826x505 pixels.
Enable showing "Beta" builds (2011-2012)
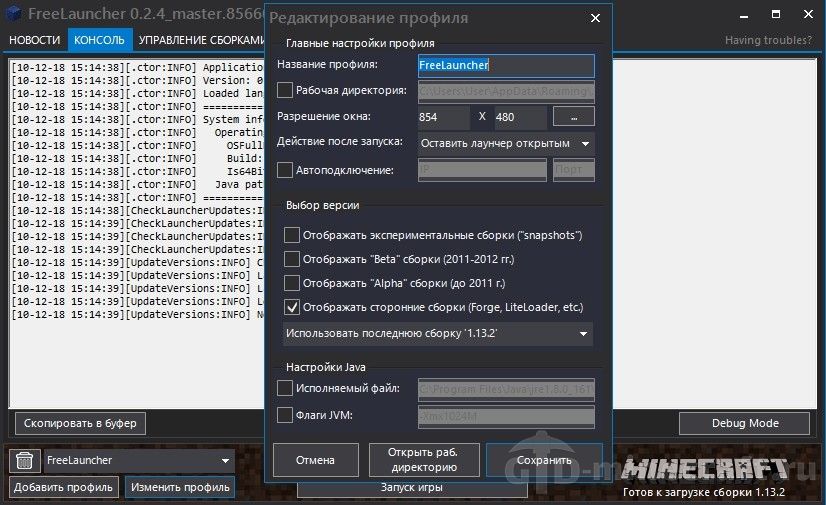292,259
